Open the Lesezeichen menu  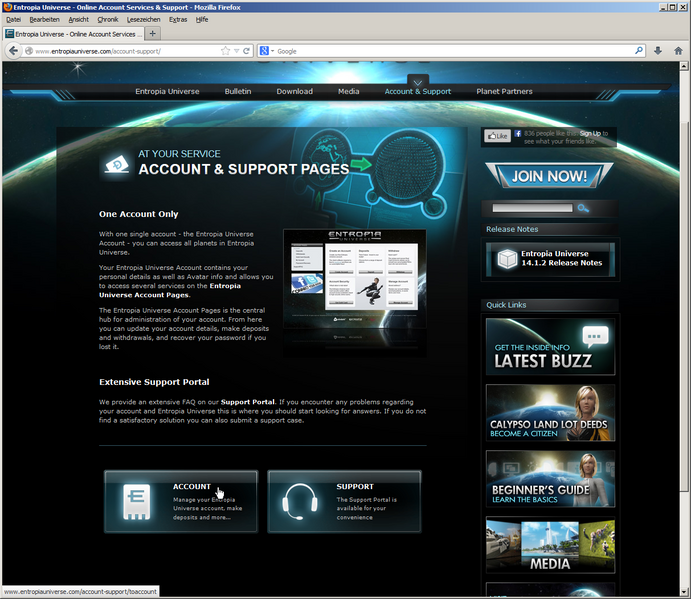(x=144, y=19)
